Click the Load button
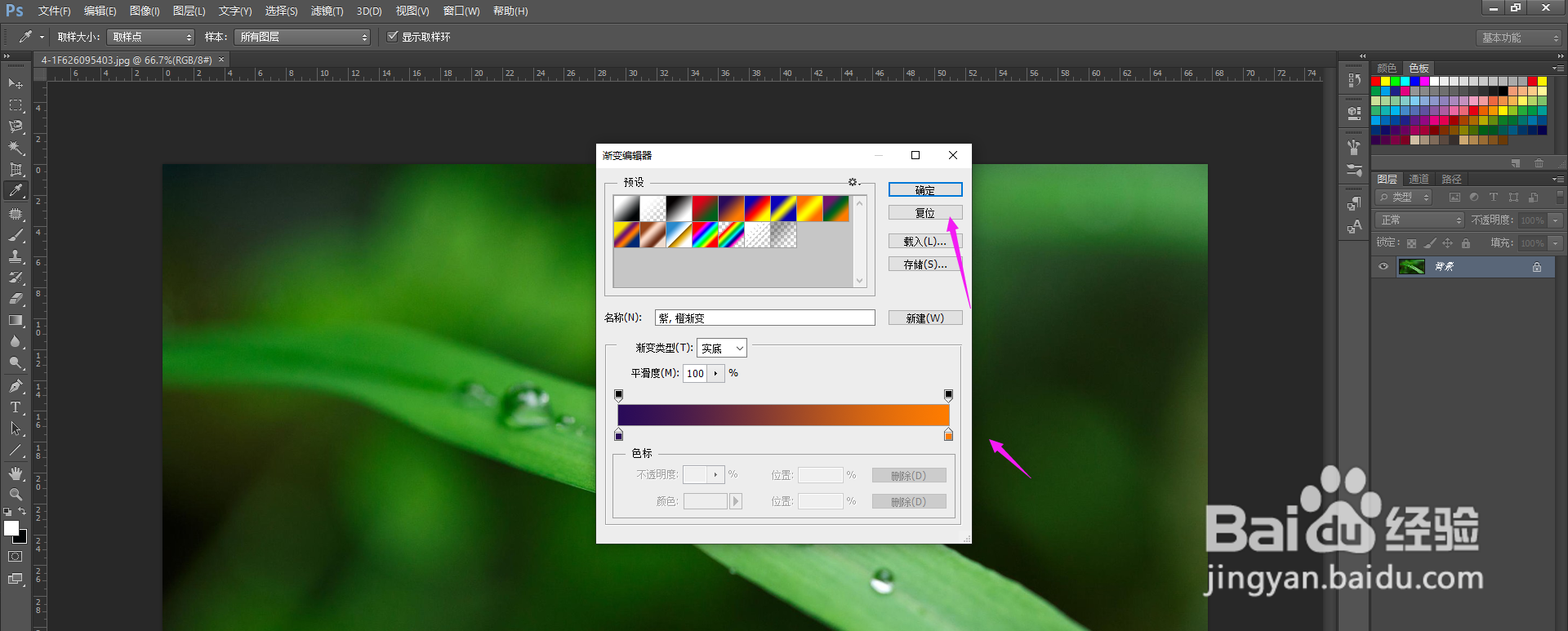 [x=925, y=242]
